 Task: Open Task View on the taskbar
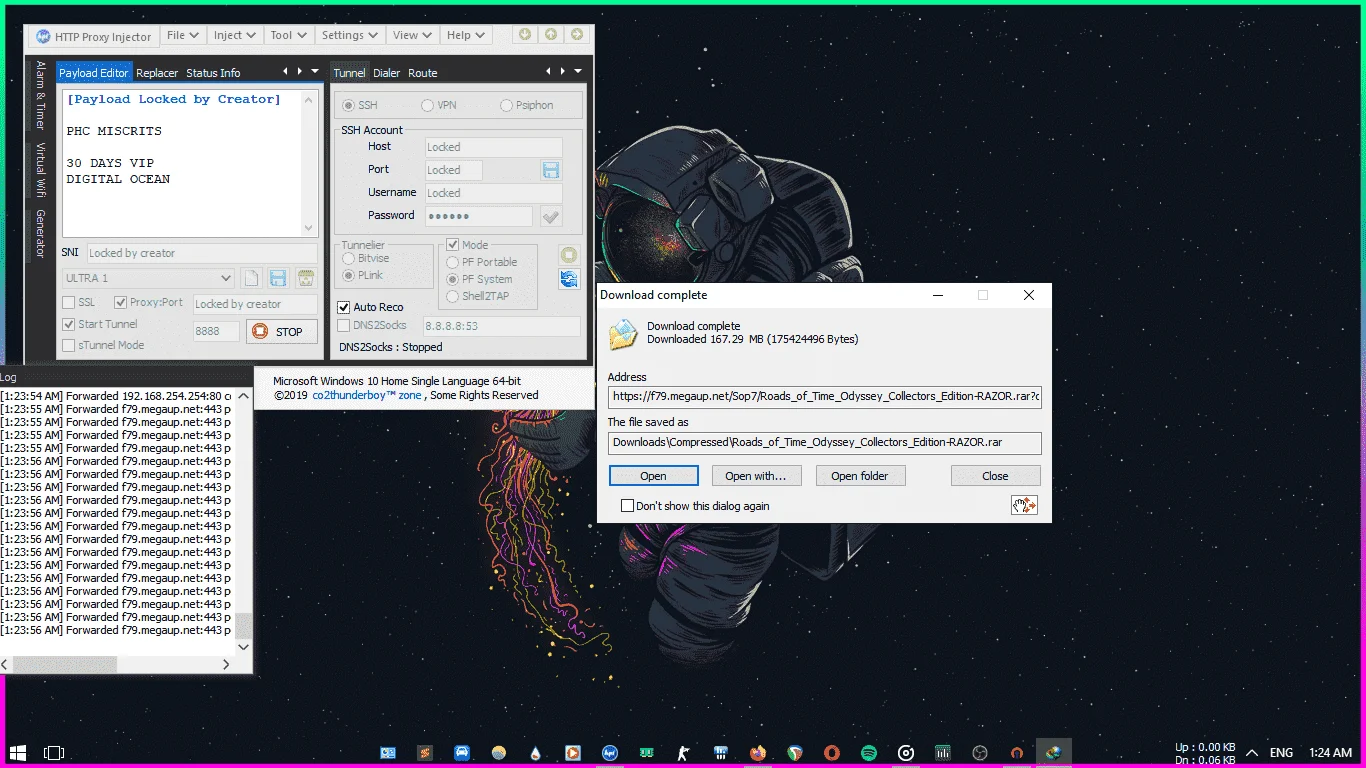point(55,752)
